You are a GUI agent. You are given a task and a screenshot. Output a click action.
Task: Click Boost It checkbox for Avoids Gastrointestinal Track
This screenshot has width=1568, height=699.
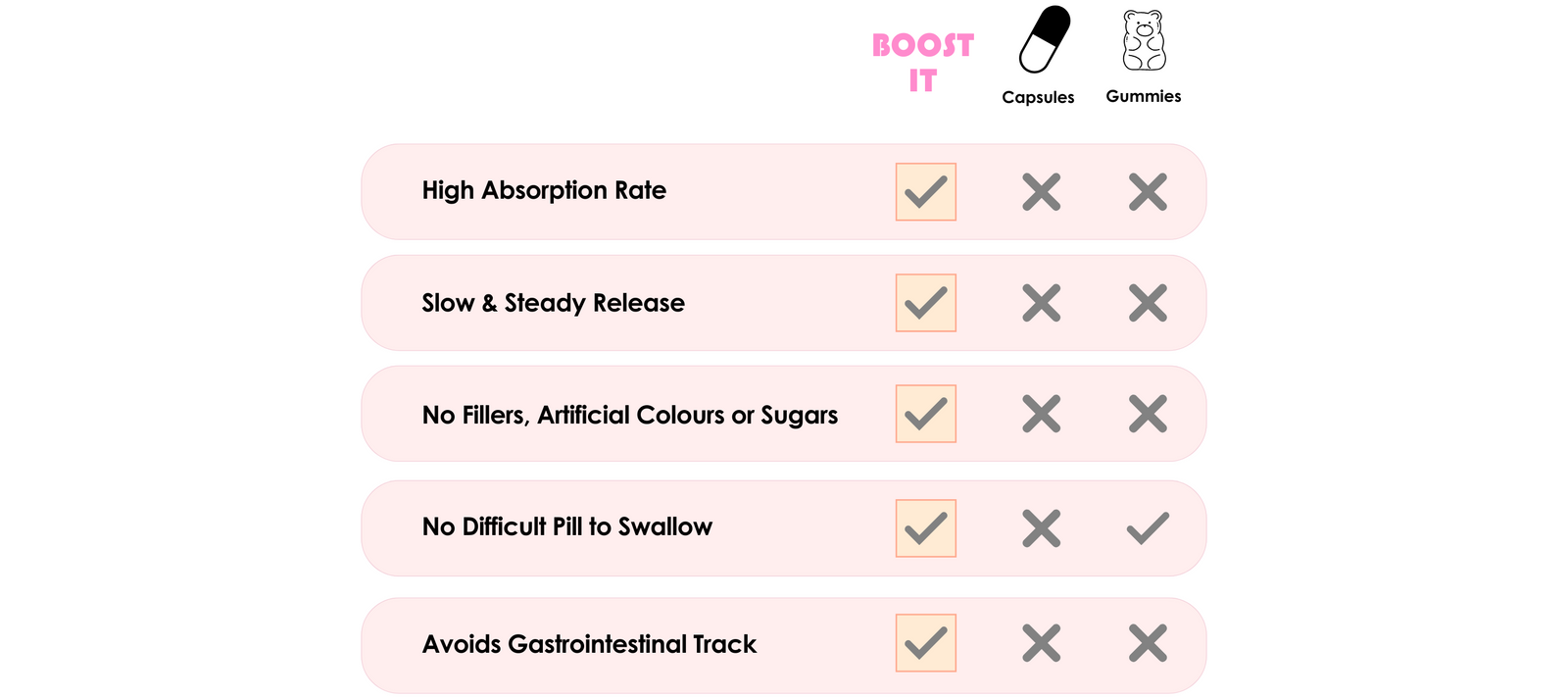tap(925, 643)
